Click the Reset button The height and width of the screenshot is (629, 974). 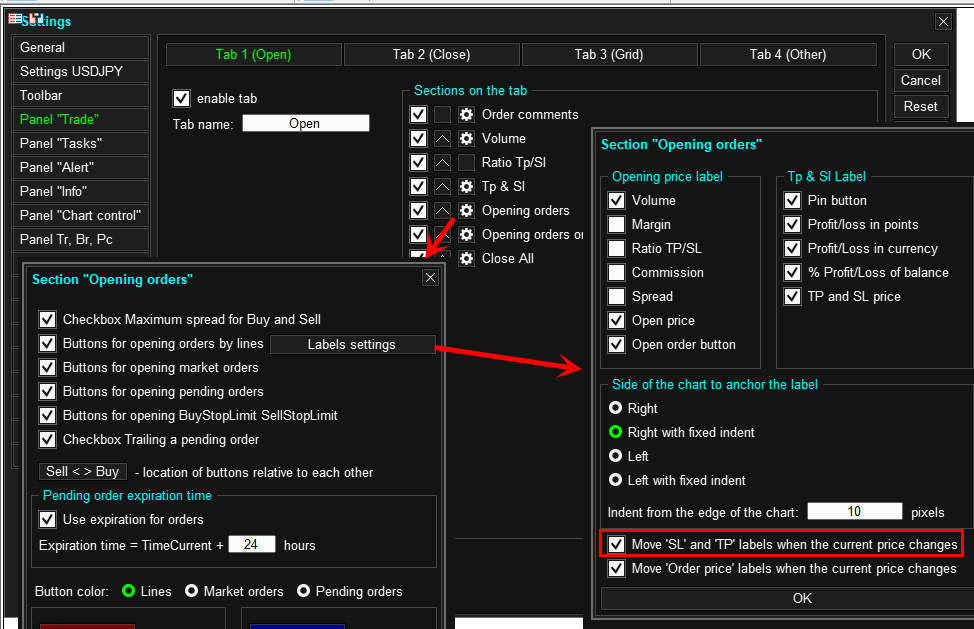[x=921, y=107]
